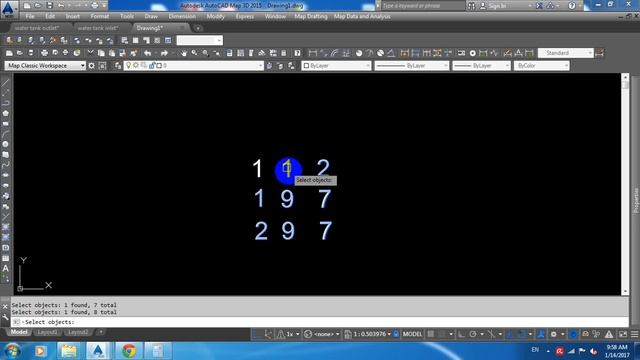
Task: Toggle the MODEL space button
Action: (412, 334)
